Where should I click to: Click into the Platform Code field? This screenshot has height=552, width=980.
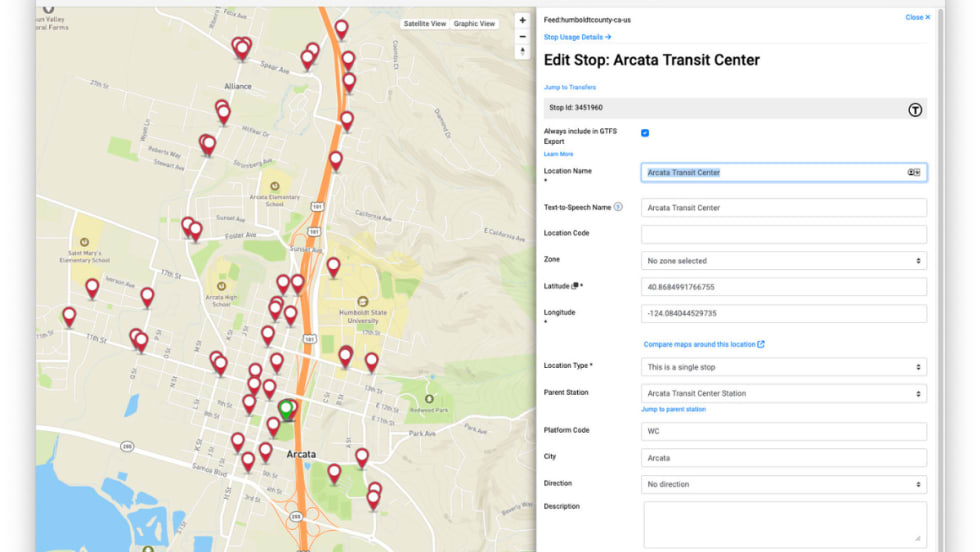tap(783, 432)
